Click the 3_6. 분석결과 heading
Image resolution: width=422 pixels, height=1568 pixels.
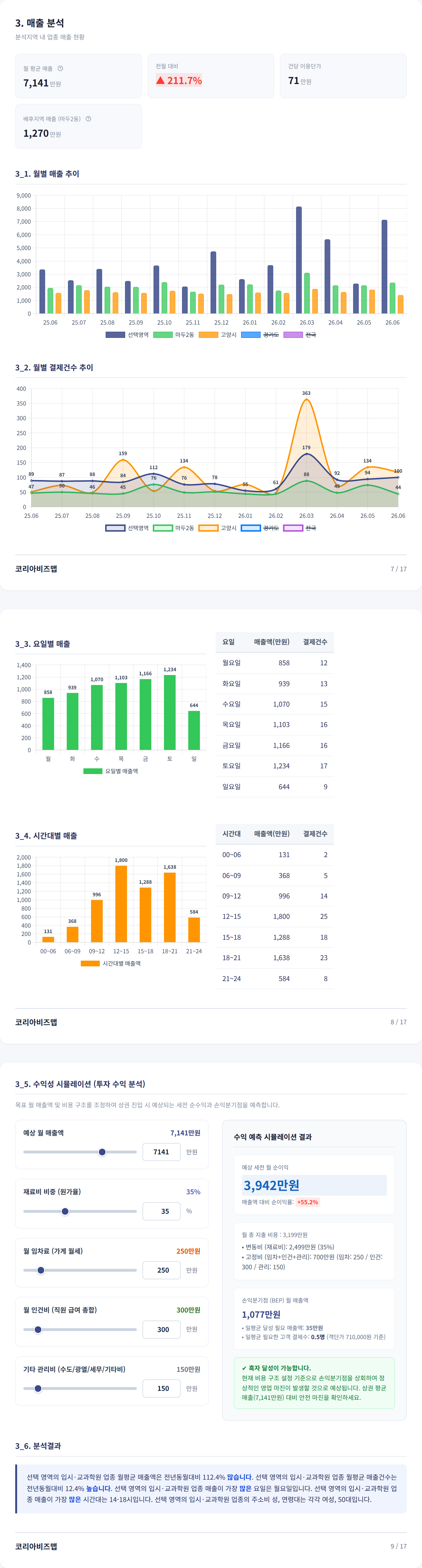[x=38, y=1446]
